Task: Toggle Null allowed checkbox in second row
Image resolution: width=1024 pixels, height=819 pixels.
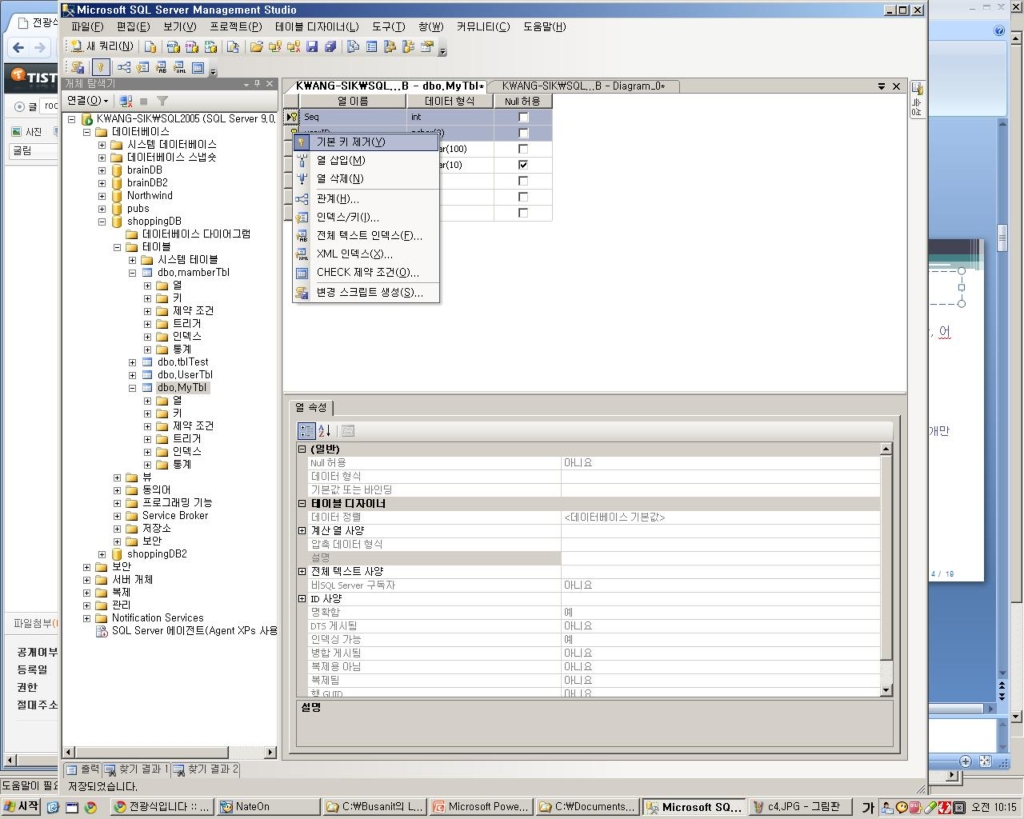Action: 523,133
